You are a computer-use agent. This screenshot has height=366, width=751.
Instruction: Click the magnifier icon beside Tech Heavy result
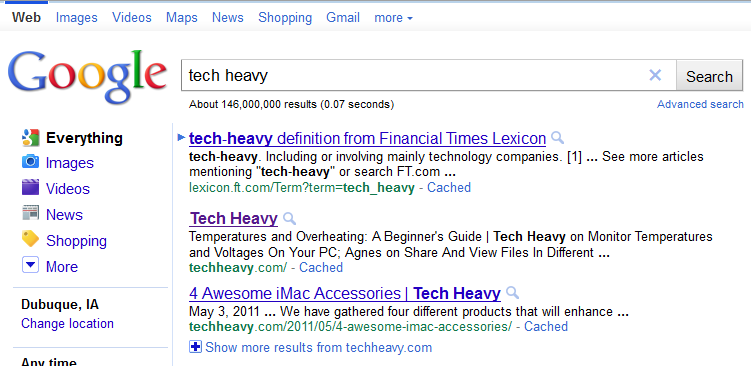point(289,219)
